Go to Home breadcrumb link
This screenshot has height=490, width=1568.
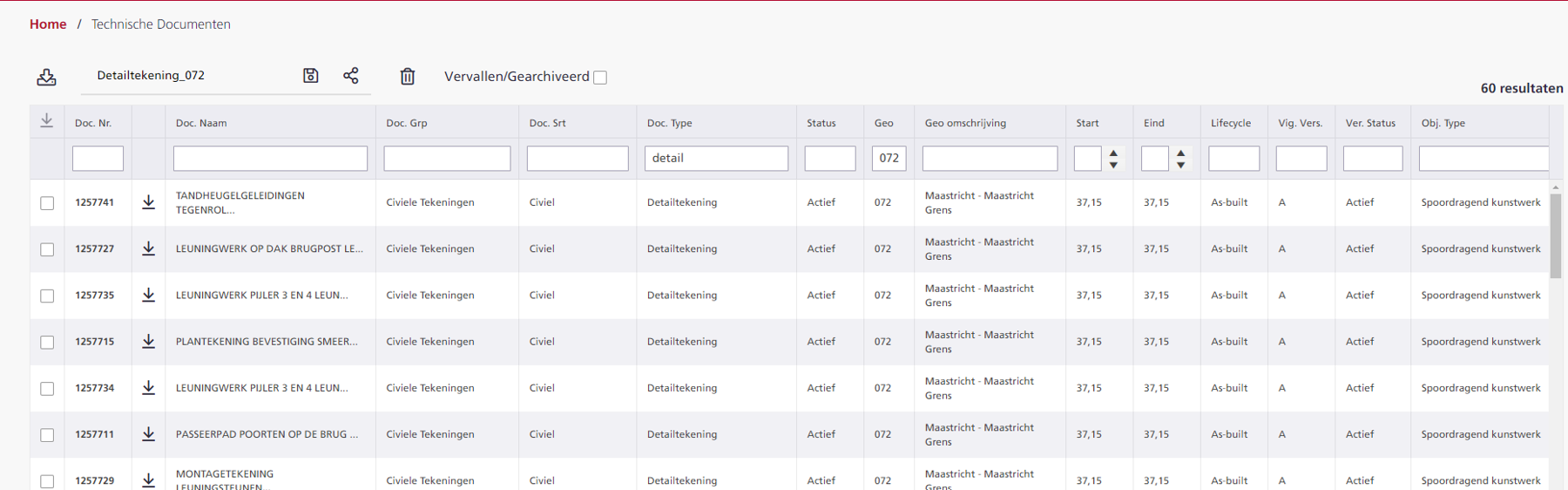48,24
